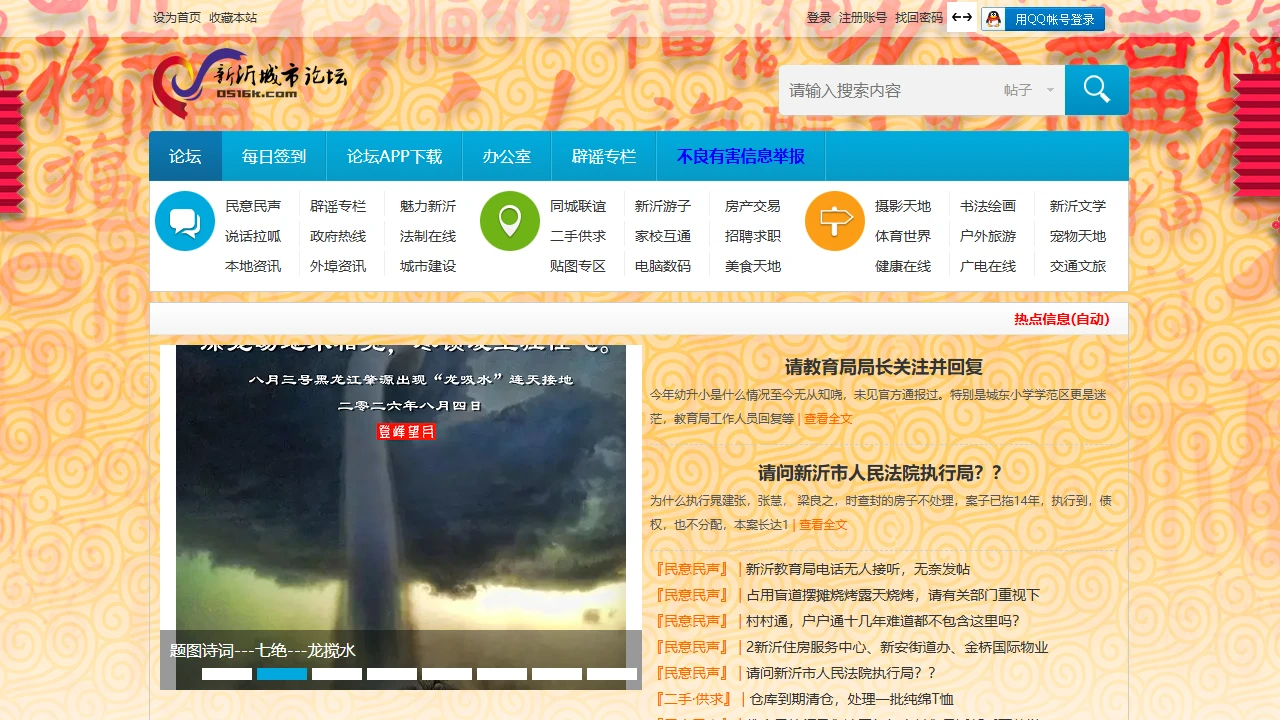Open the 新沂游子 board

tap(663, 206)
